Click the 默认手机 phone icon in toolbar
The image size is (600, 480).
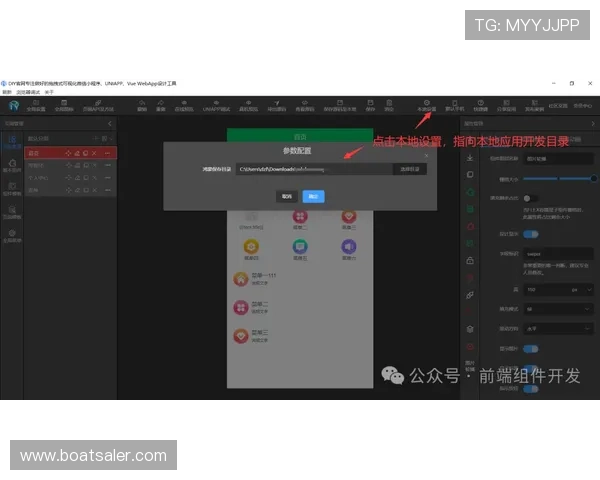(453, 102)
